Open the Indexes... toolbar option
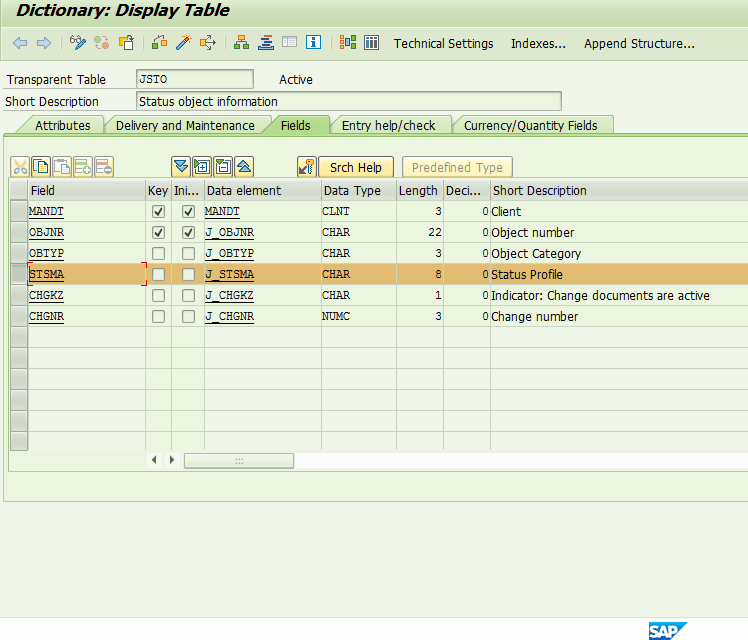The image size is (748, 640). click(538, 44)
